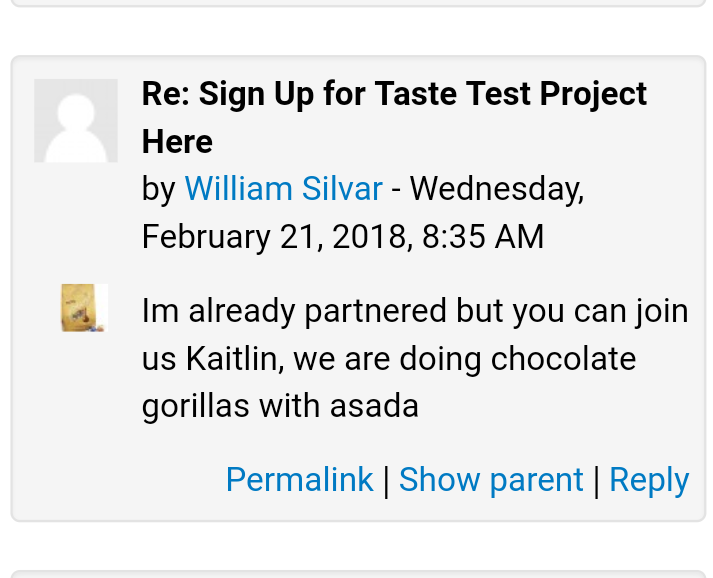This screenshot has width=713, height=578.
Task: Click the Permalink link
Action: click(300, 479)
